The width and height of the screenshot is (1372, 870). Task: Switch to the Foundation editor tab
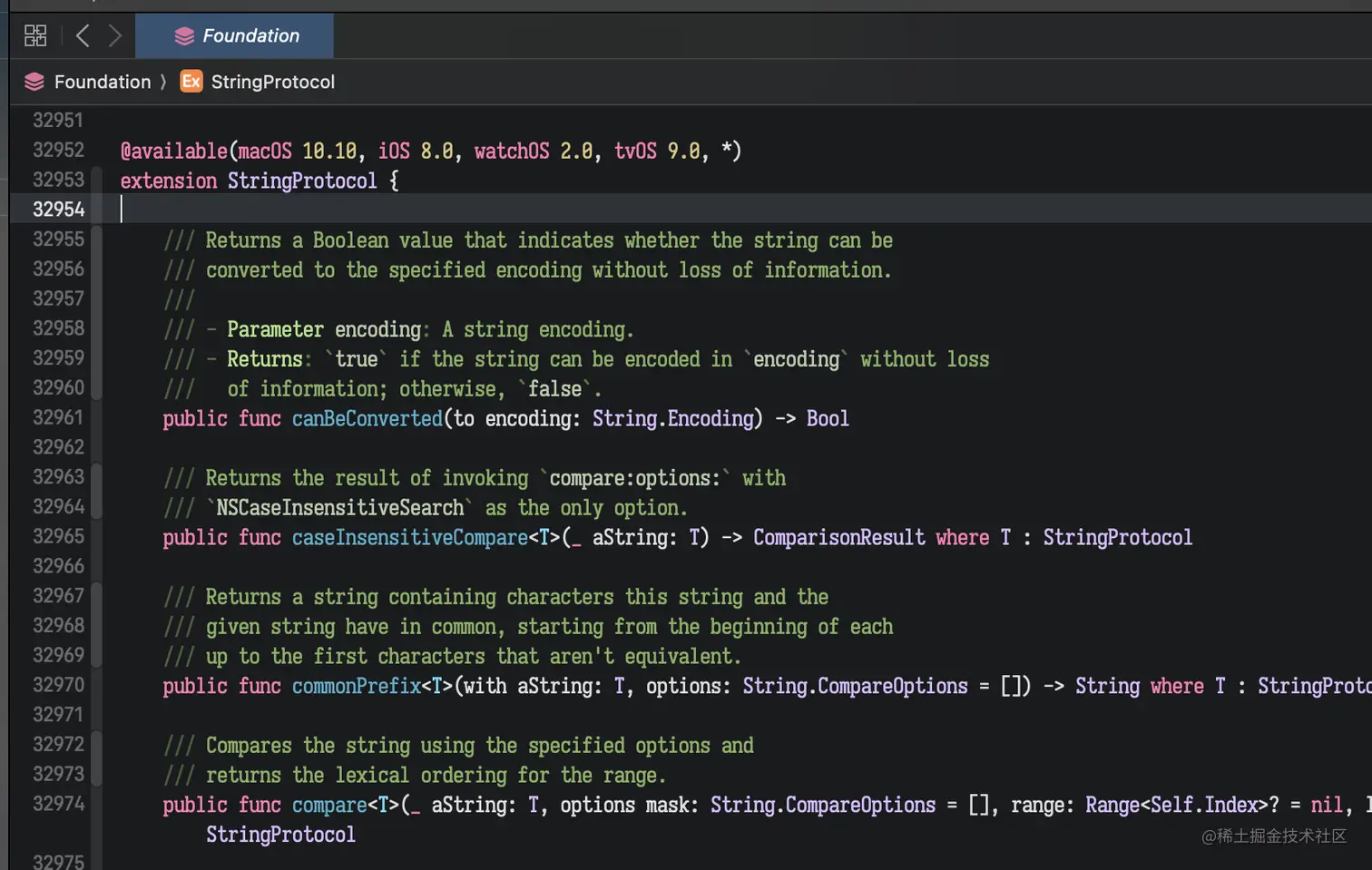(247, 35)
